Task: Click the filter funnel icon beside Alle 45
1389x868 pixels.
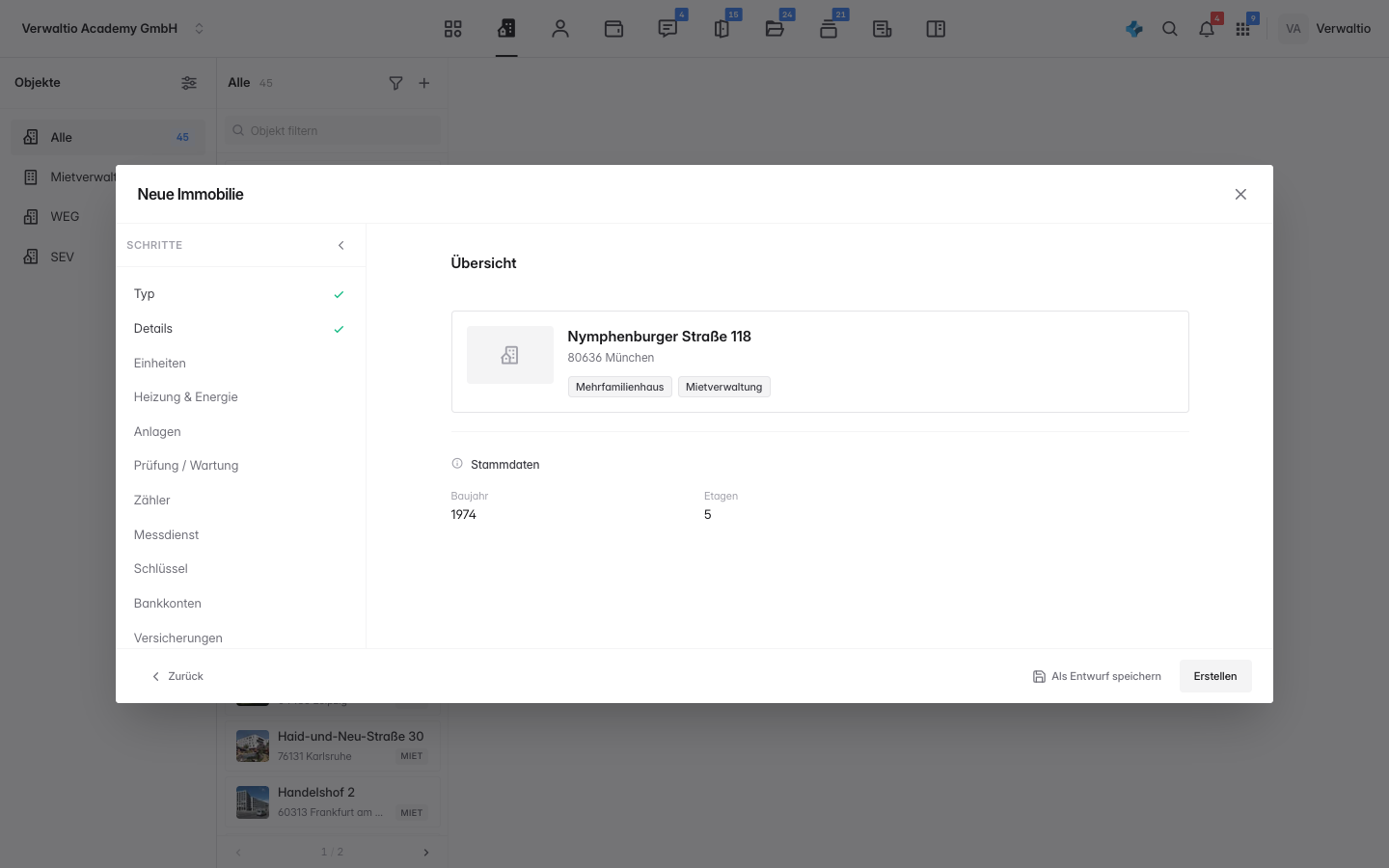Action: click(395, 83)
